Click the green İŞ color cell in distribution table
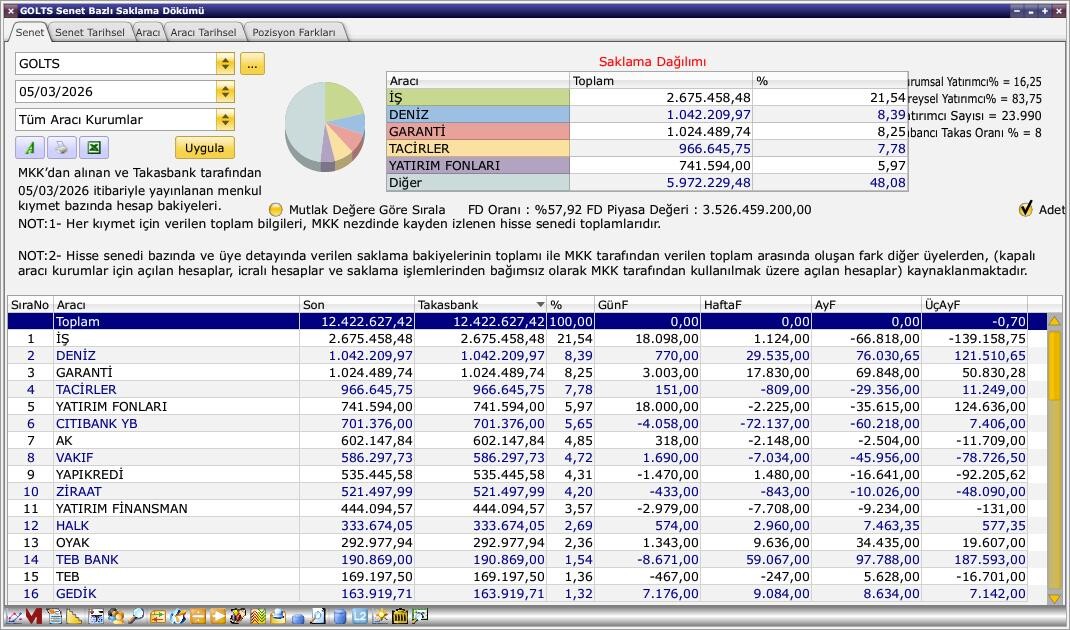1070x630 pixels. [477, 98]
